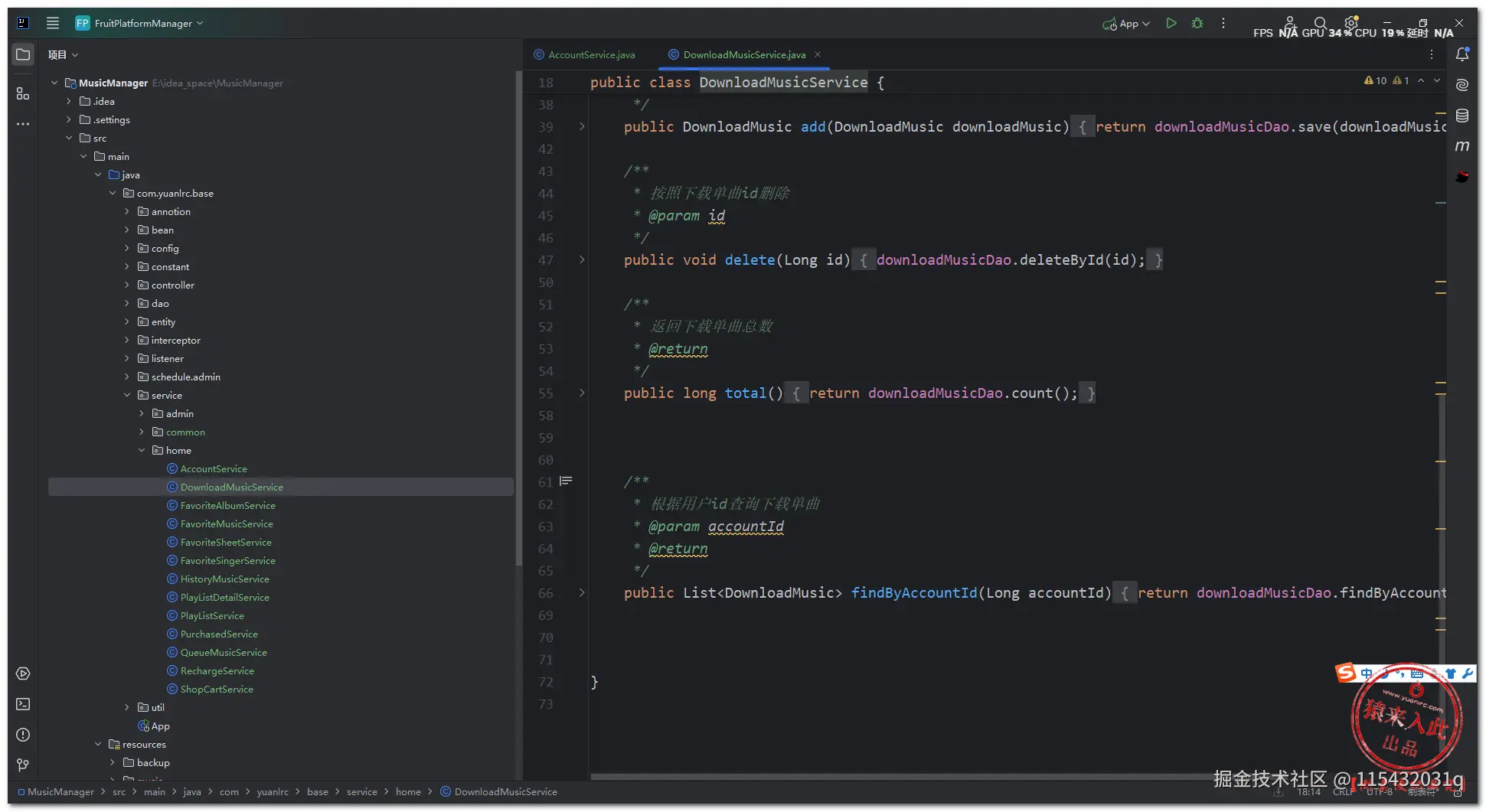Expand the admin package under service
The width and height of the screenshot is (1486, 812).
[142, 413]
